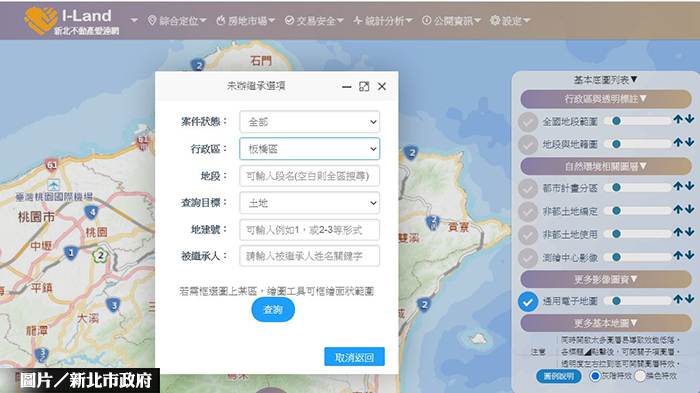Click the 臺灣桃園國際機場 airport map icon
This screenshot has width=700, height=393.
(x=54, y=184)
